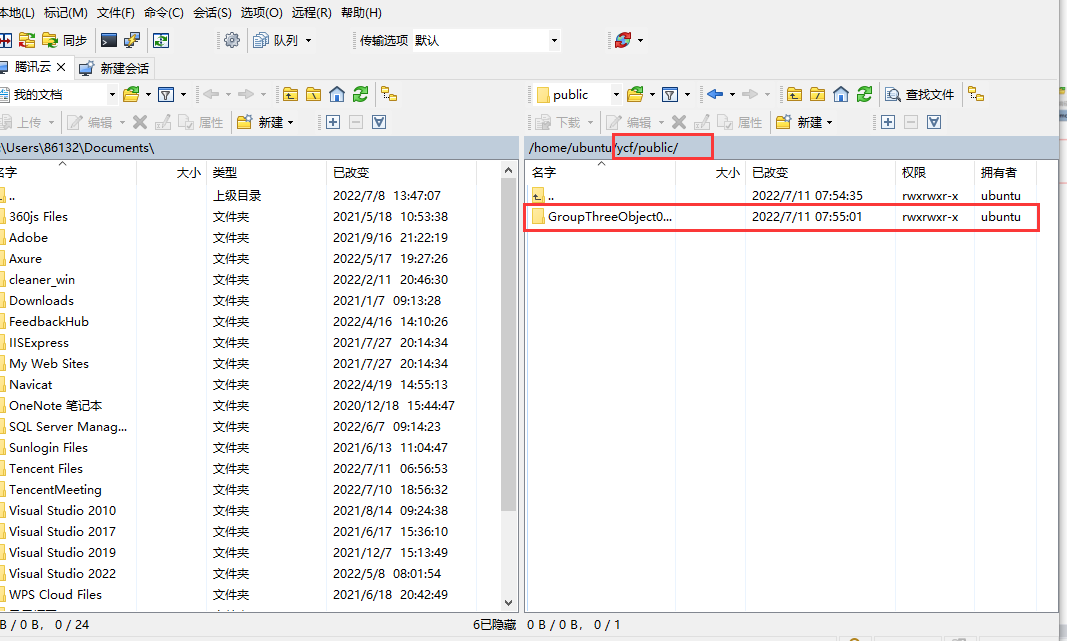
Task: Expand the 新建 (New) menu in remote pane
Action: point(808,121)
